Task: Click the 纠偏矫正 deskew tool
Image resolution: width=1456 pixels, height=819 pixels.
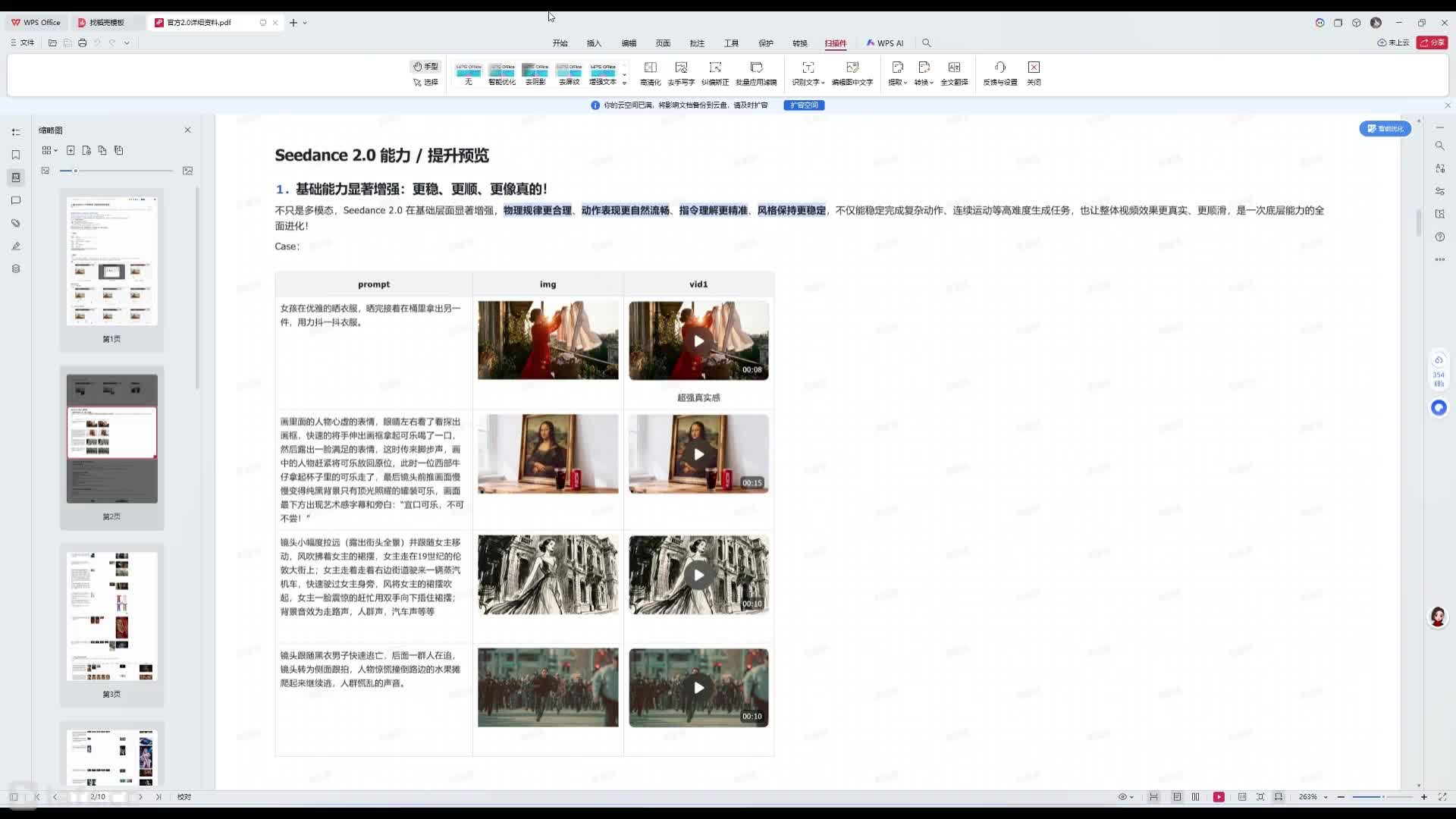Action: [715, 74]
